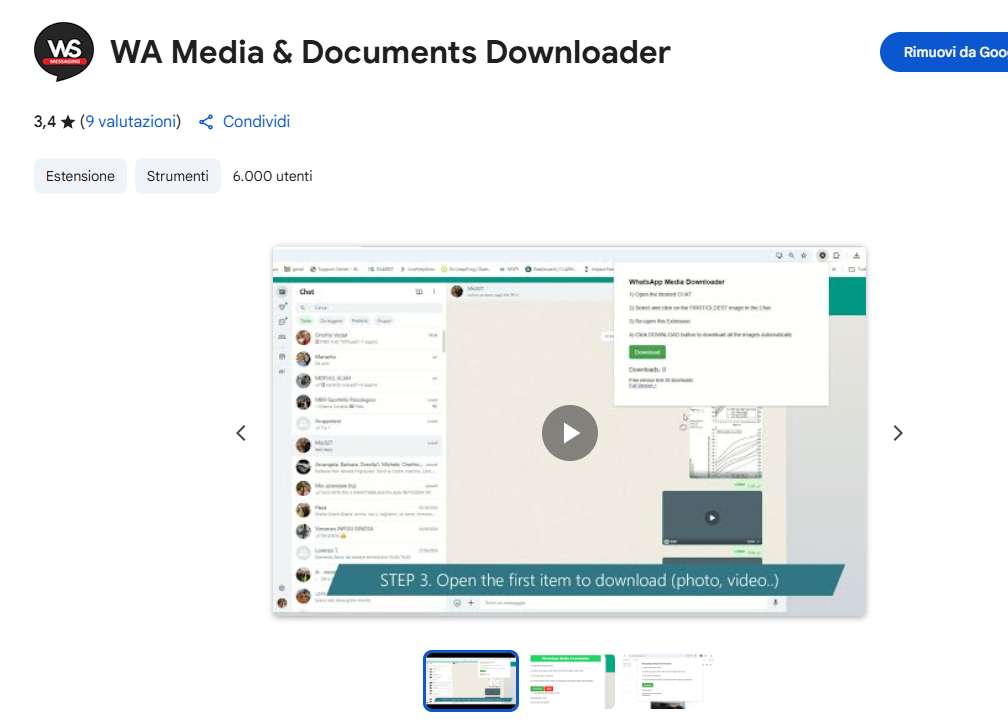Click the "WA Media & Documents Downloader" title
Image resolution: width=1008 pixels, height=722 pixels.
coord(390,52)
